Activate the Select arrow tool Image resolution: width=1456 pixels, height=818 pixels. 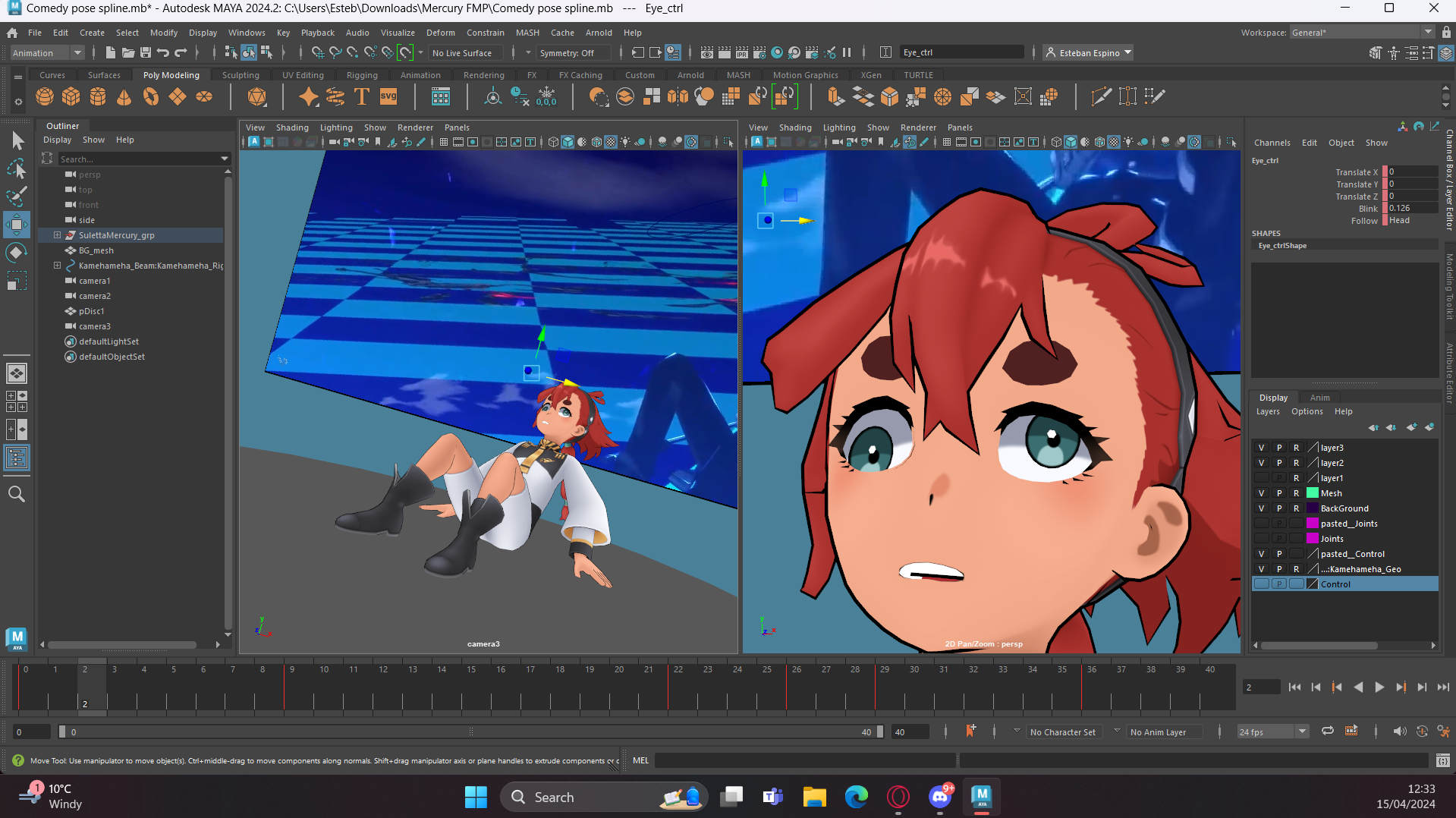click(x=17, y=140)
